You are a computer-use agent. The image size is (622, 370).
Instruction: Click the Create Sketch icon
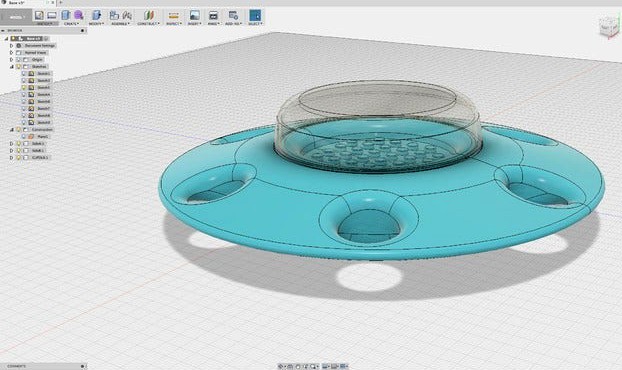tap(39, 15)
